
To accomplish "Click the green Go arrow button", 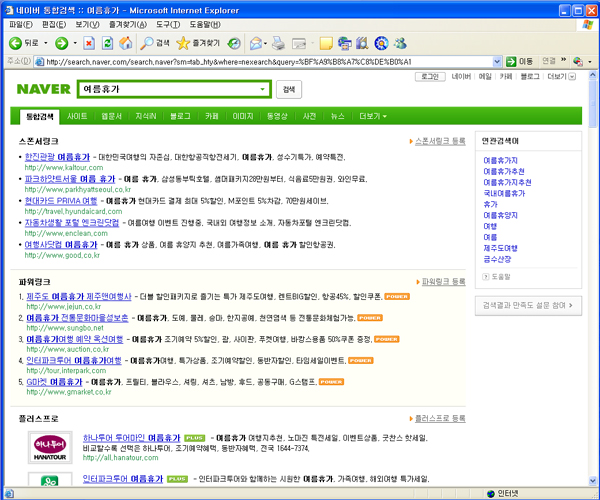I will click(511, 61).
